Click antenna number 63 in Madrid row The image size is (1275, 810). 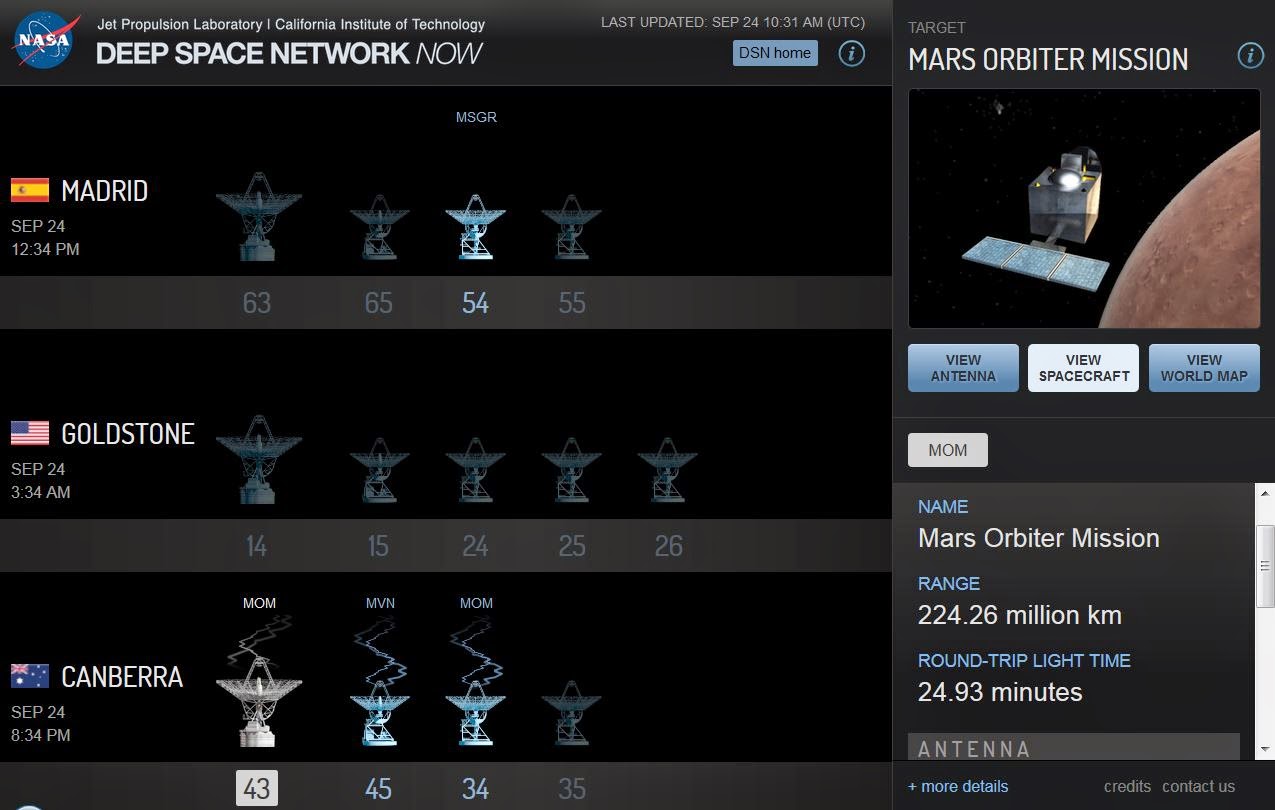[257, 303]
